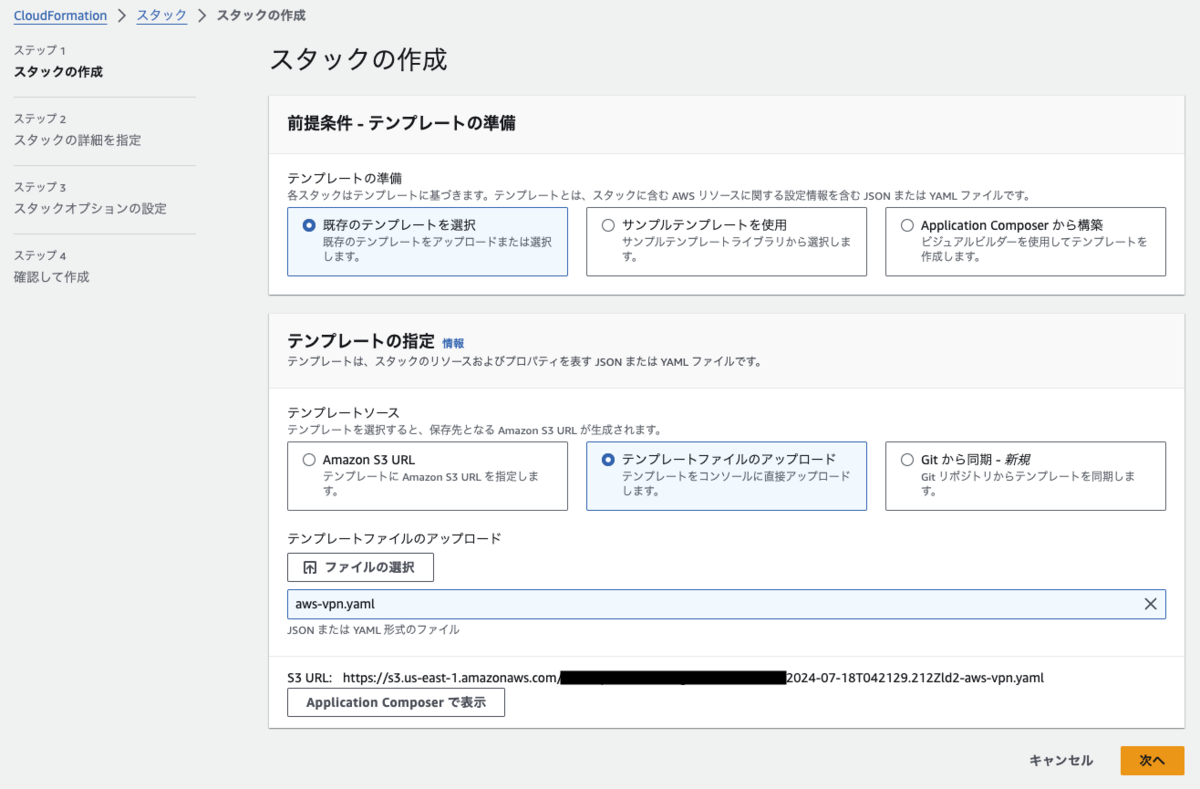
Task: Choose サンプルテンプレートを使用 radio option
Action: click(608, 225)
